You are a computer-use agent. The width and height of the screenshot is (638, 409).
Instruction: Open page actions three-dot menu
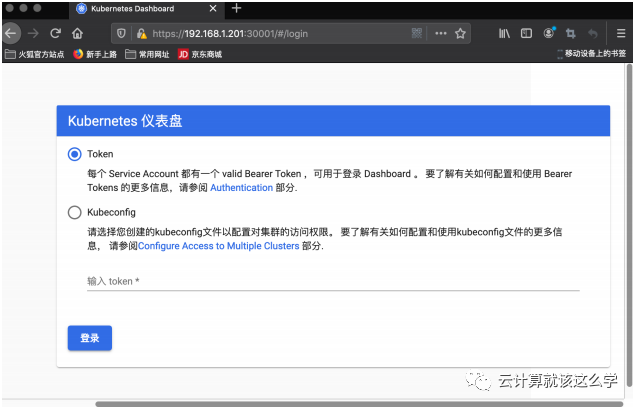441,33
